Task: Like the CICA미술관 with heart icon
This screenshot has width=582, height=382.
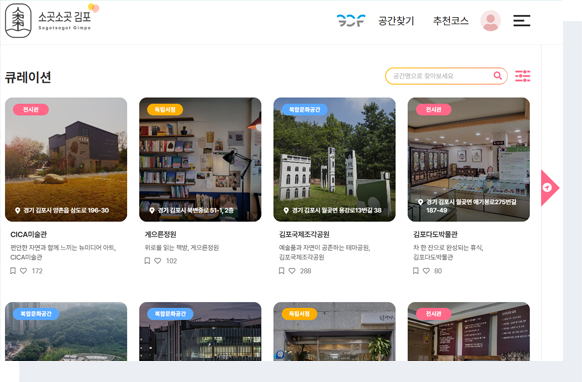Action: (23, 271)
